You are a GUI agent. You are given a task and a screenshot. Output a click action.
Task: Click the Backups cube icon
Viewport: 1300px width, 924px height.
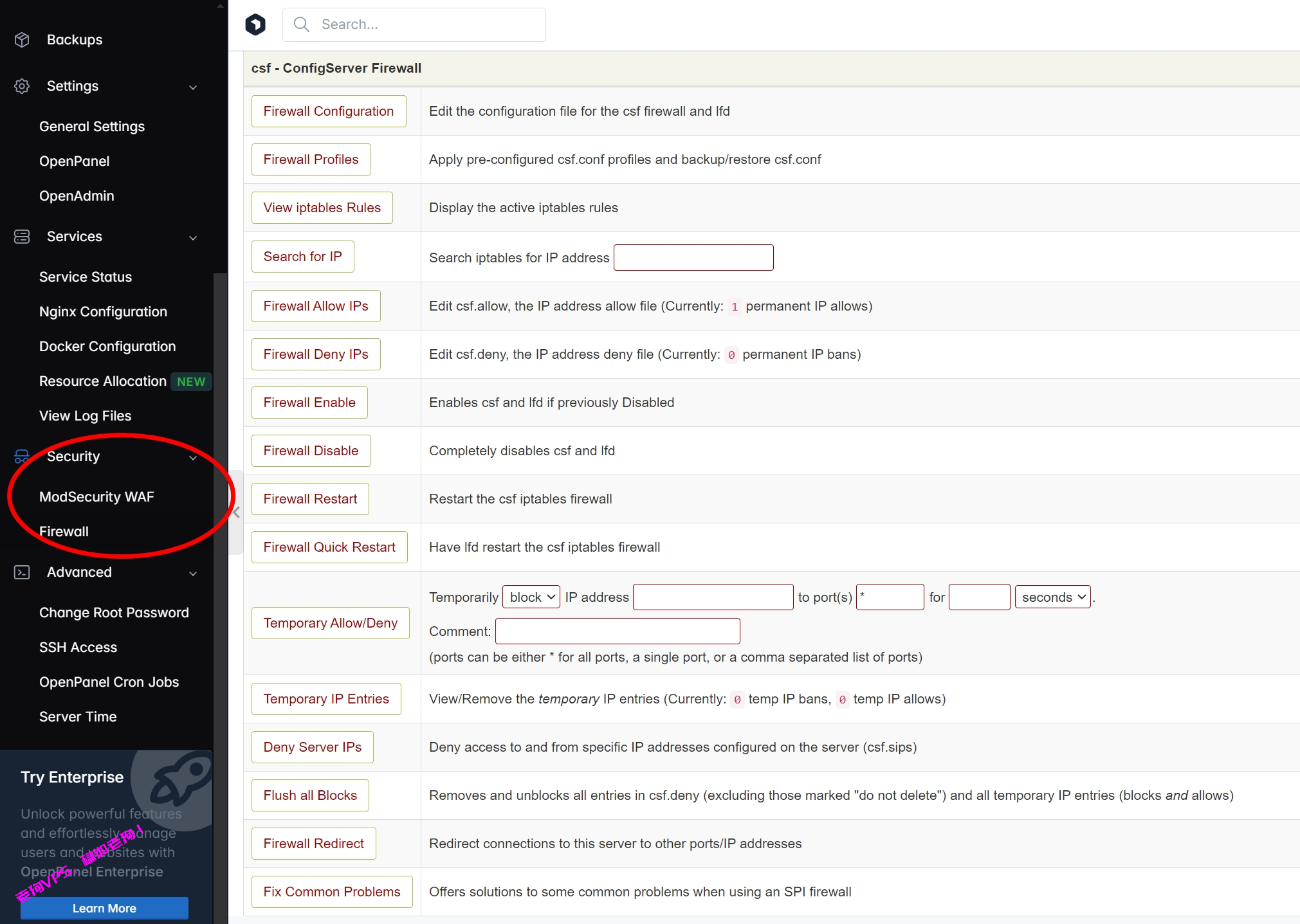click(22, 40)
